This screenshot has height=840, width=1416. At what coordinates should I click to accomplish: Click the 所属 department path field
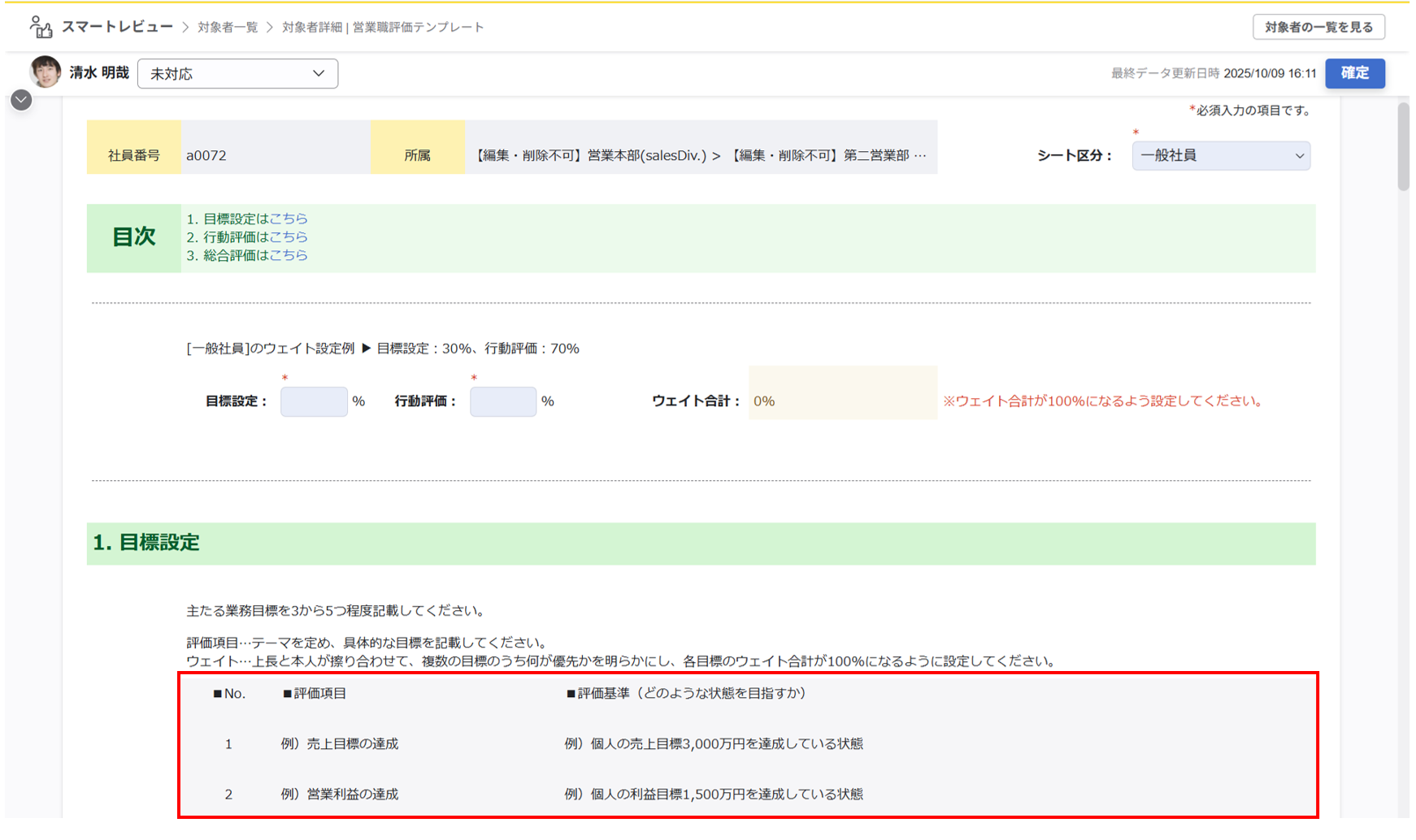tap(700, 156)
